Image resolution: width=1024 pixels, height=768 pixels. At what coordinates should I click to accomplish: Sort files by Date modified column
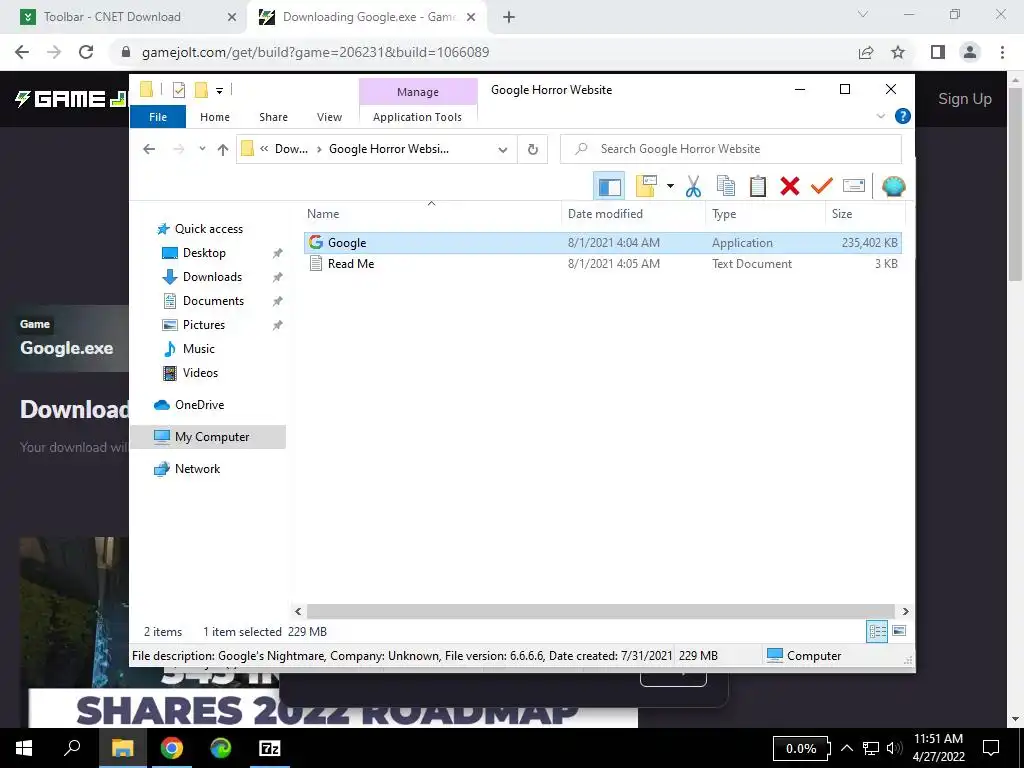(633, 214)
